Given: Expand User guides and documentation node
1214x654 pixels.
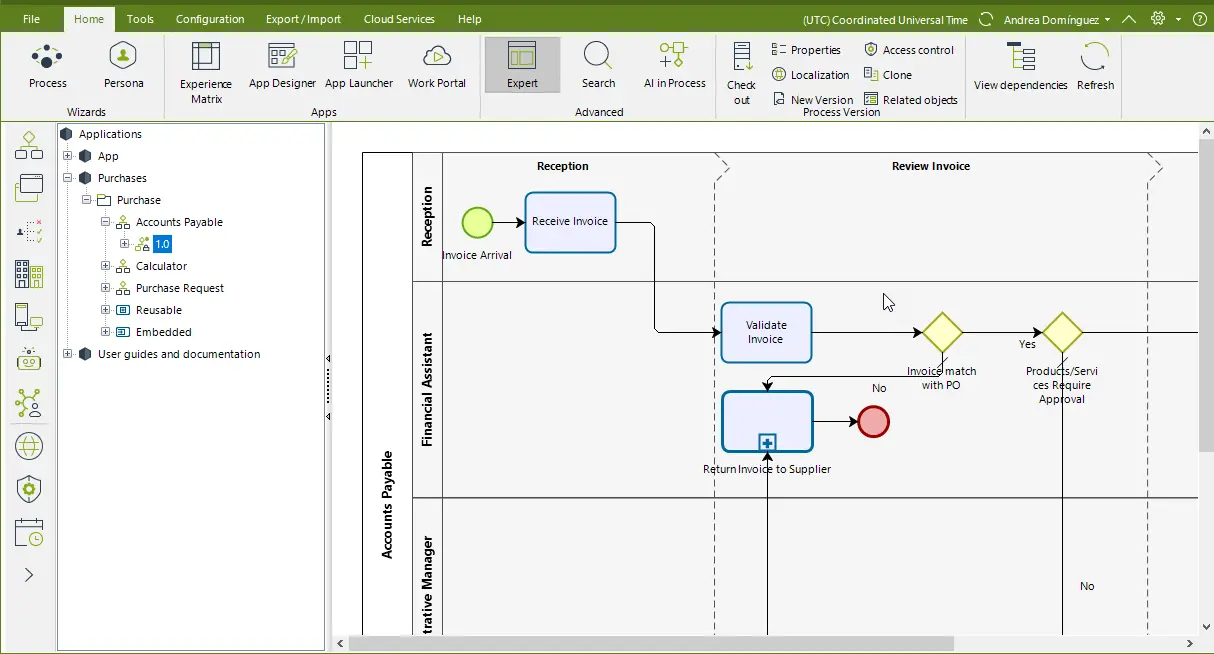Looking at the screenshot, I should tap(67, 354).
